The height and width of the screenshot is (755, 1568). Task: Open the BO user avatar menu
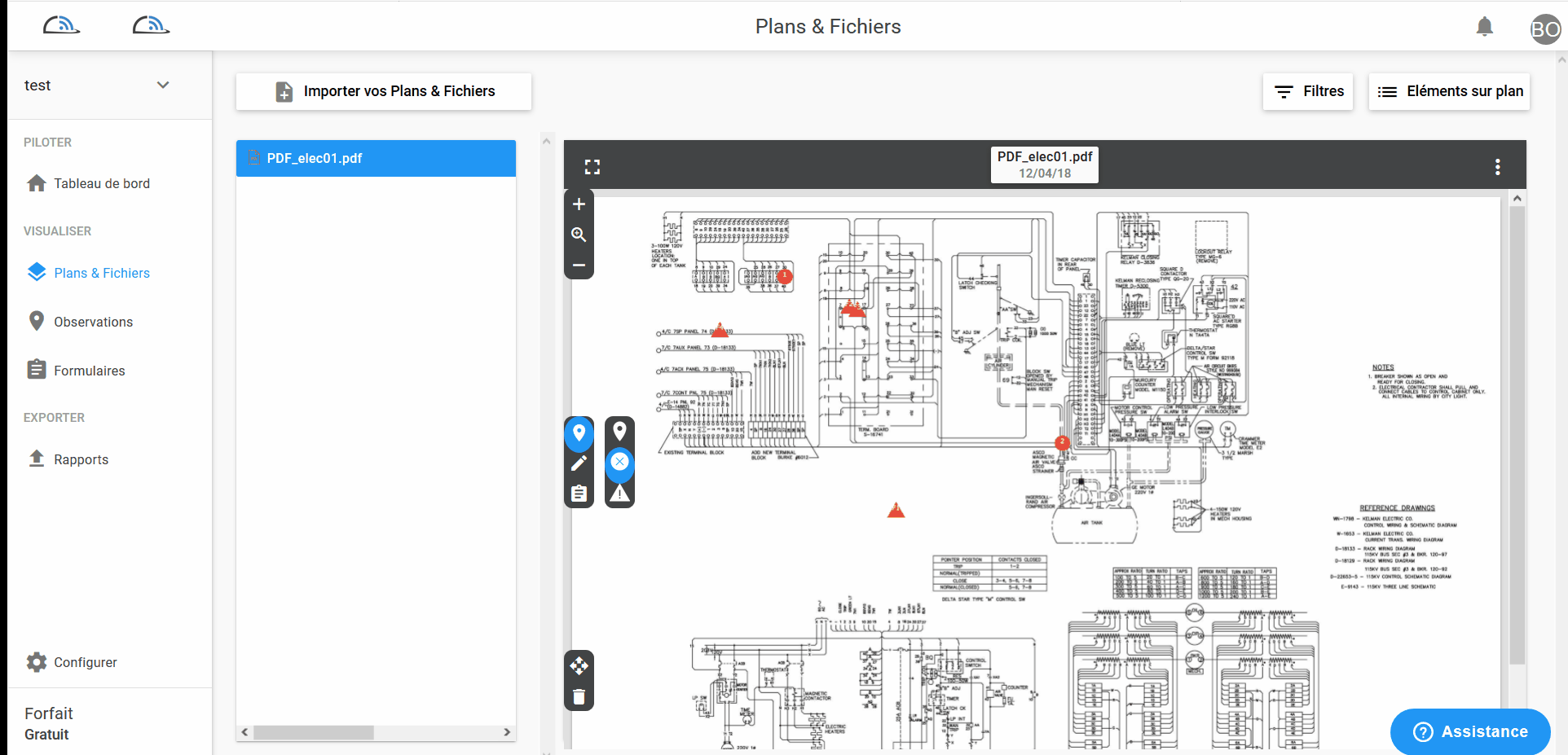[x=1545, y=29]
